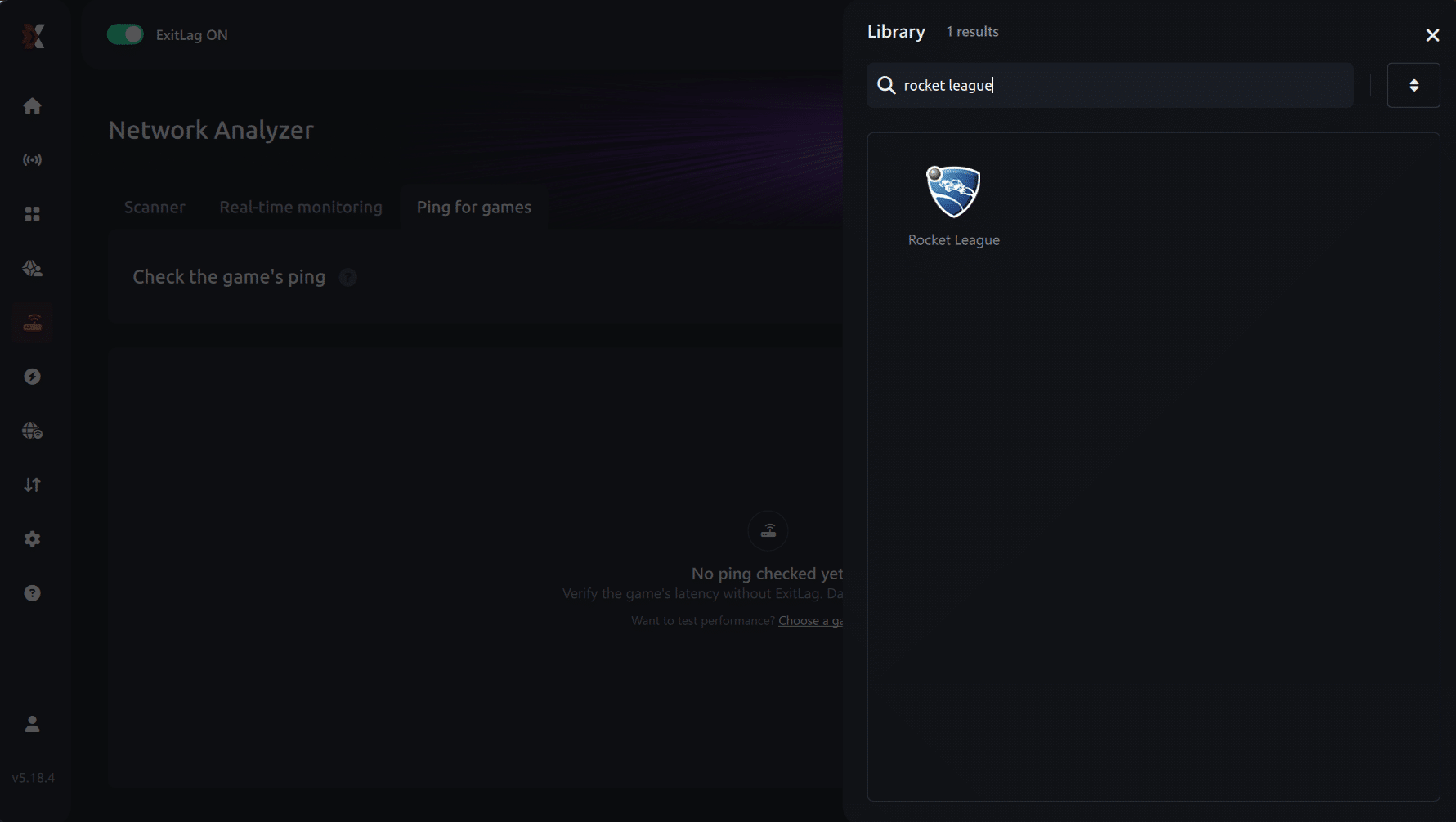Open the up-down arrows sidebar icon
1456x822 pixels.
pyautogui.click(x=33, y=485)
